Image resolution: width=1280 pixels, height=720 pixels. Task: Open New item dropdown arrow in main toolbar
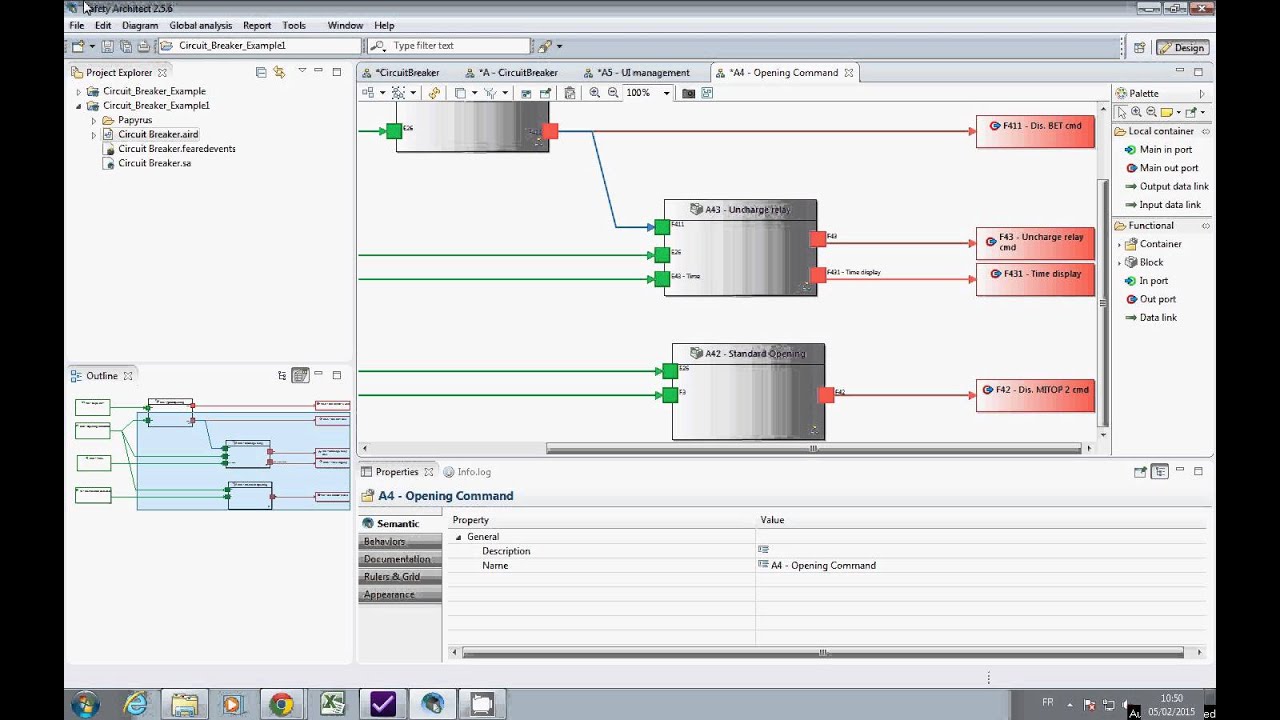coord(92,46)
